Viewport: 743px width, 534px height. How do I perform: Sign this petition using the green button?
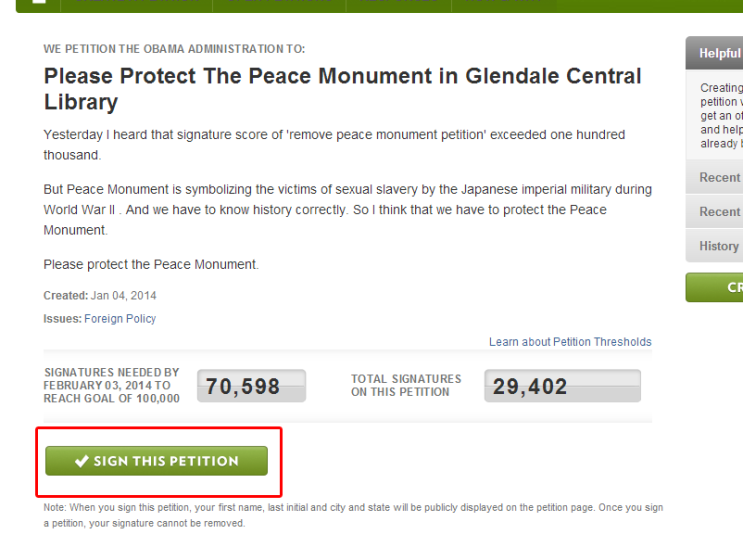156,461
